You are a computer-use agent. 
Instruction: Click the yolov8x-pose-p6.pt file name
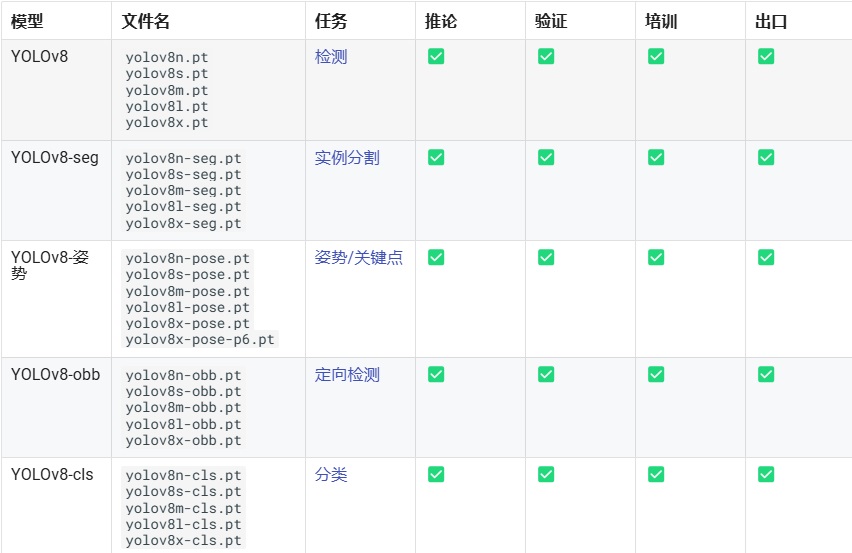(x=200, y=340)
